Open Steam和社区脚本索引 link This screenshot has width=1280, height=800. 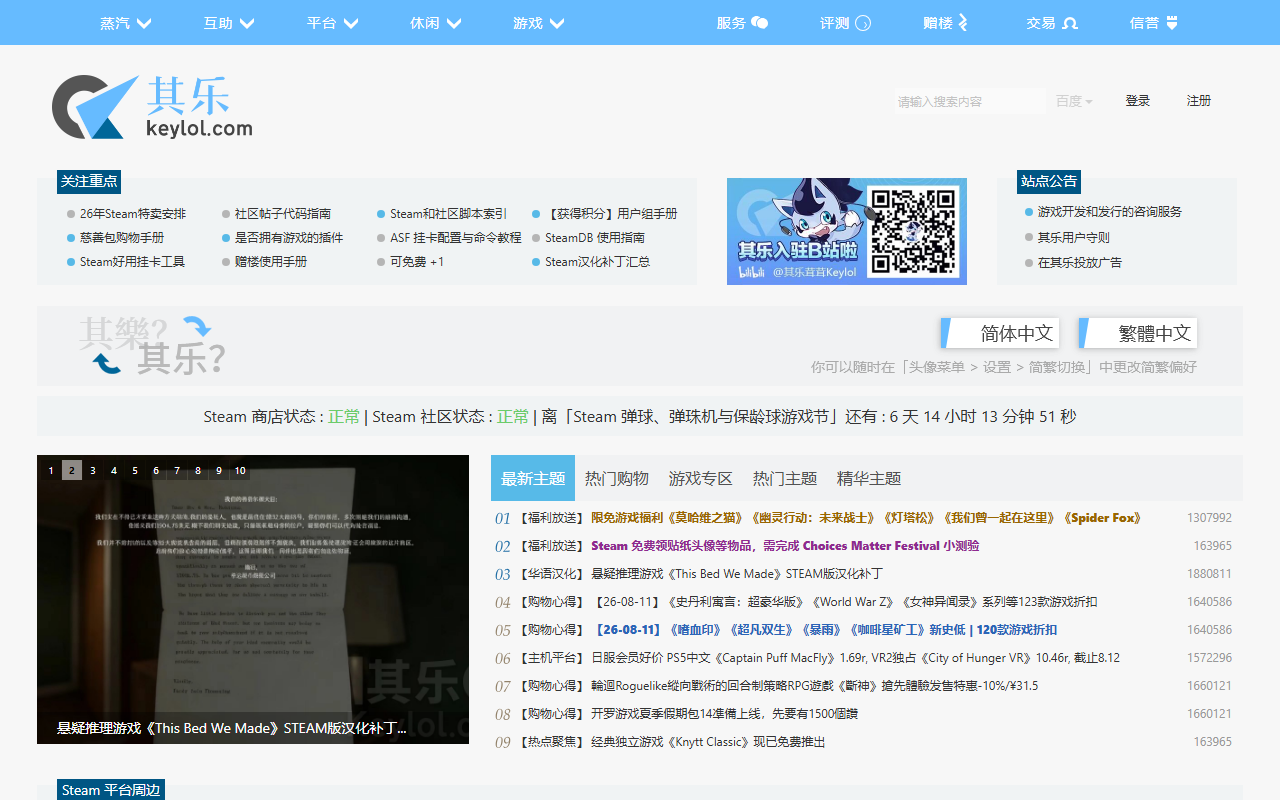click(448, 214)
